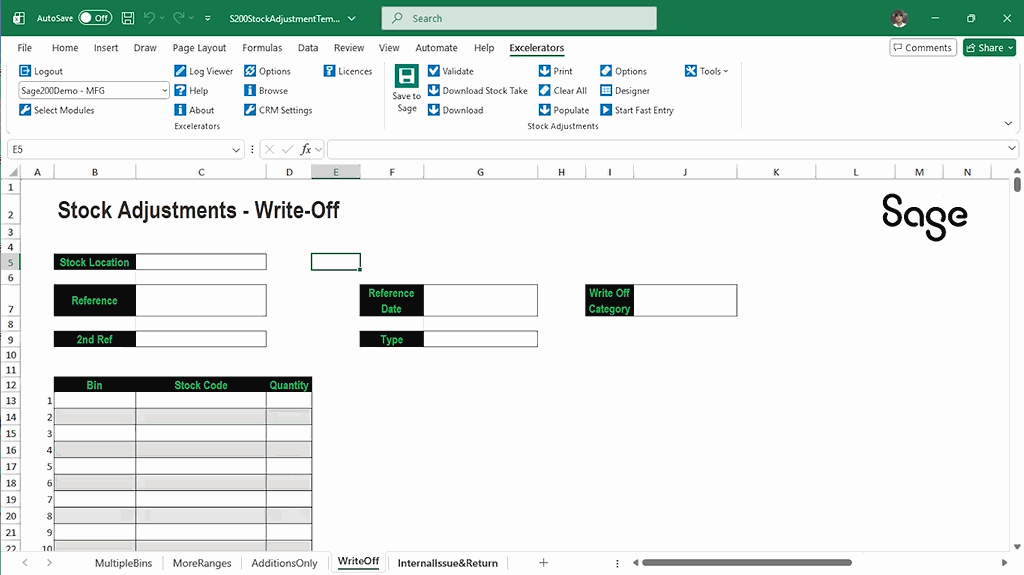Open the Share button dropdown
1024x575 pixels.
tap(1011, 48)
